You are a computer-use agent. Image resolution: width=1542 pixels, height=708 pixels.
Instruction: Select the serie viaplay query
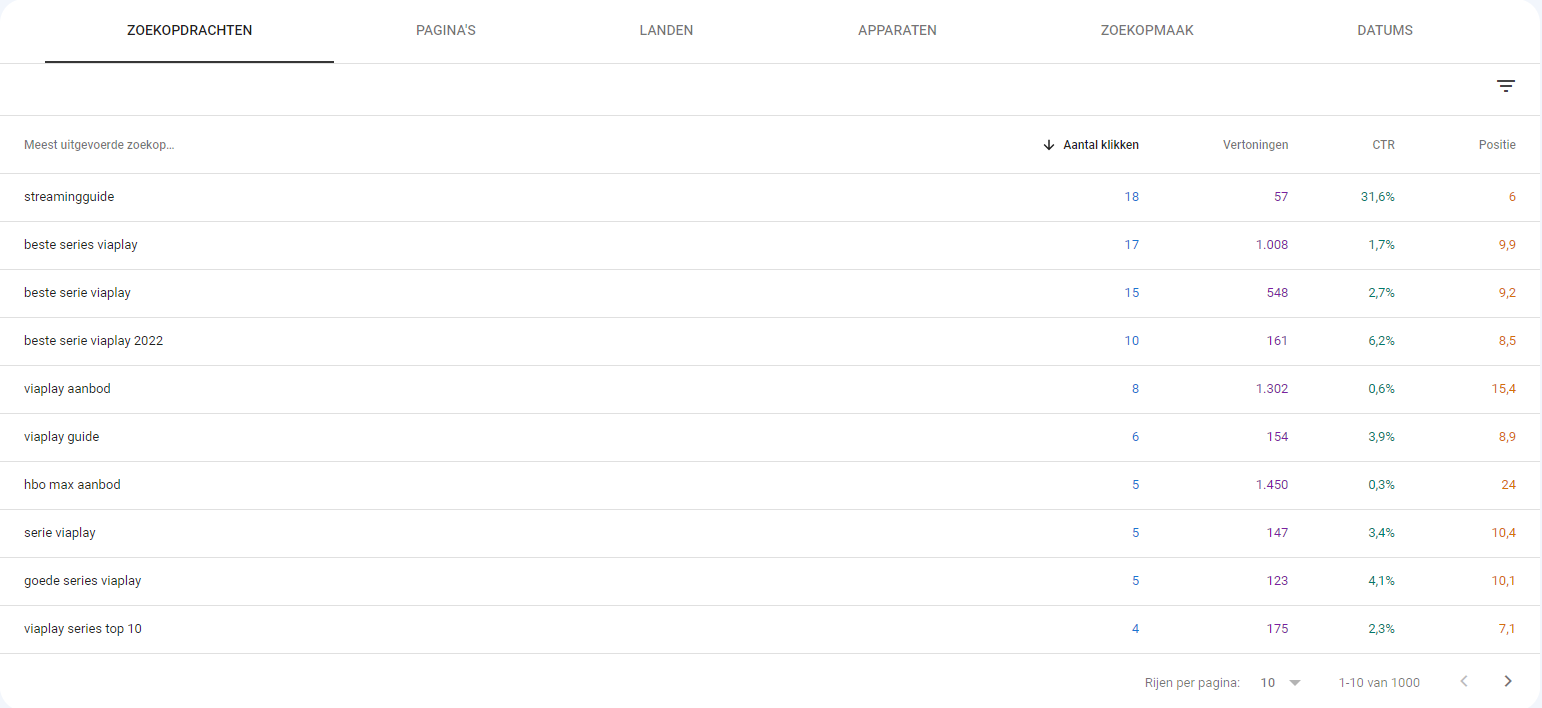coord(60,533)
